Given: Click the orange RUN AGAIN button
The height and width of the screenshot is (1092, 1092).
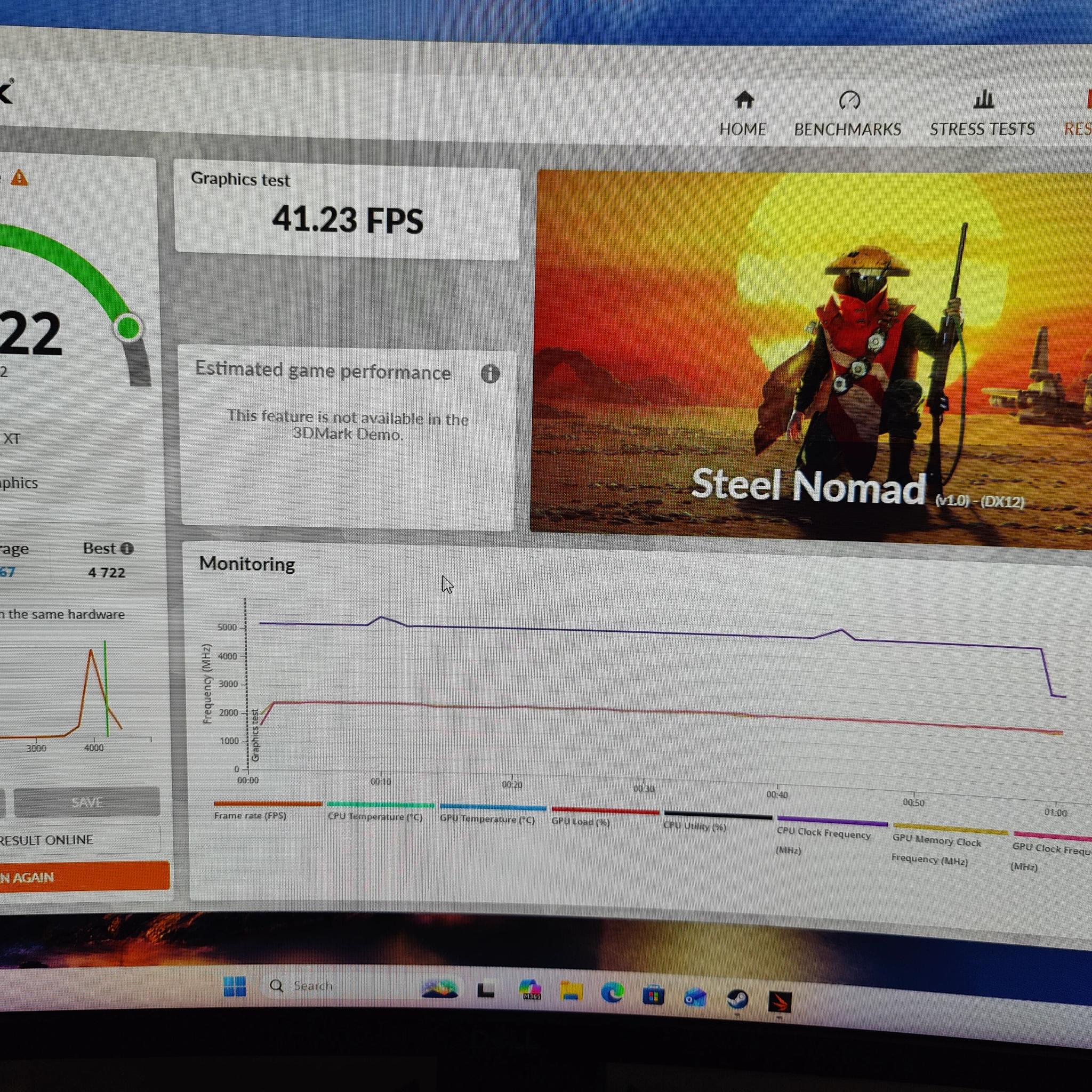Looking at the screenshot, I should [x=84, y=877].
